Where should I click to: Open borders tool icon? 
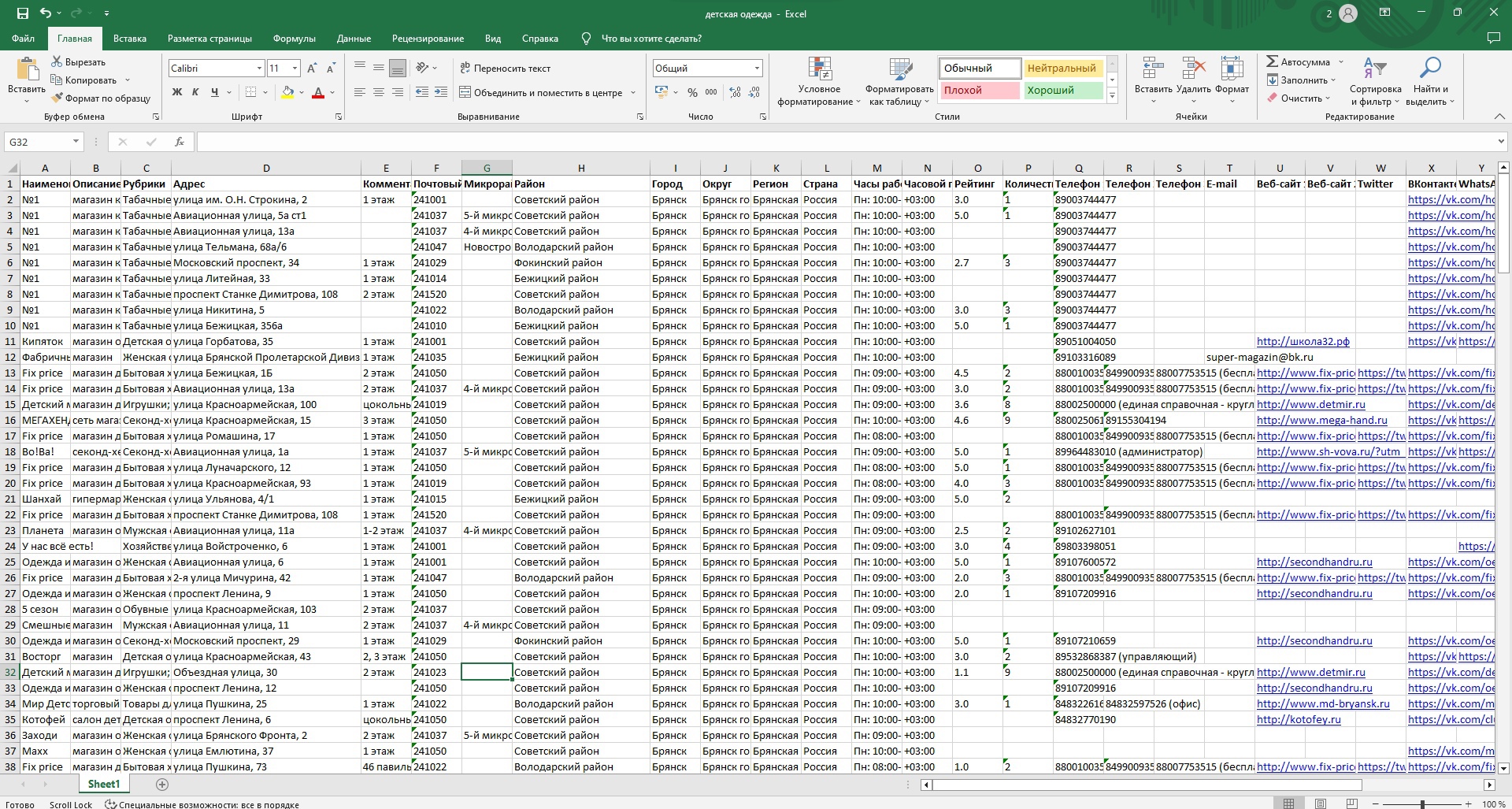coord(250,92)
